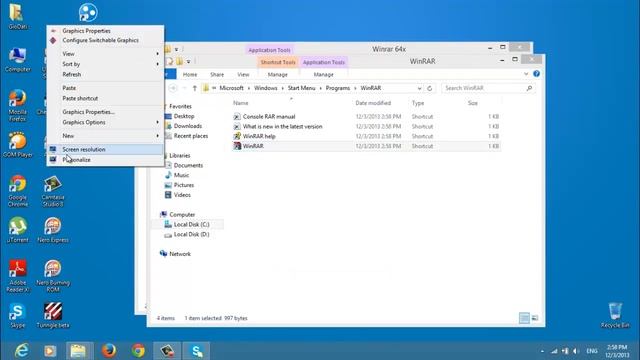Switch to large icons view button
Image resolution: width=640 pixels, height=360 pixels.
pos(535,318)
